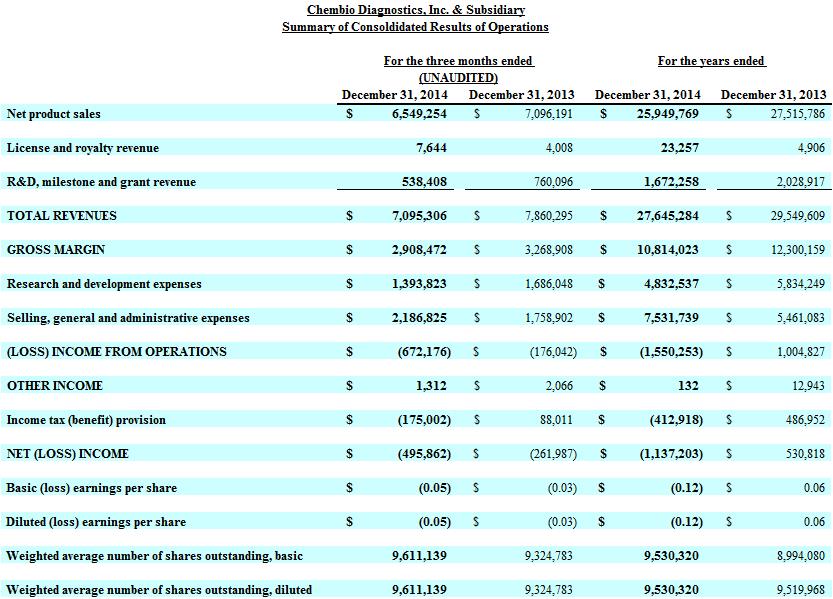Click the value 88,011
The width and height of the screenshot is (833, 599).
pos(556,419)
